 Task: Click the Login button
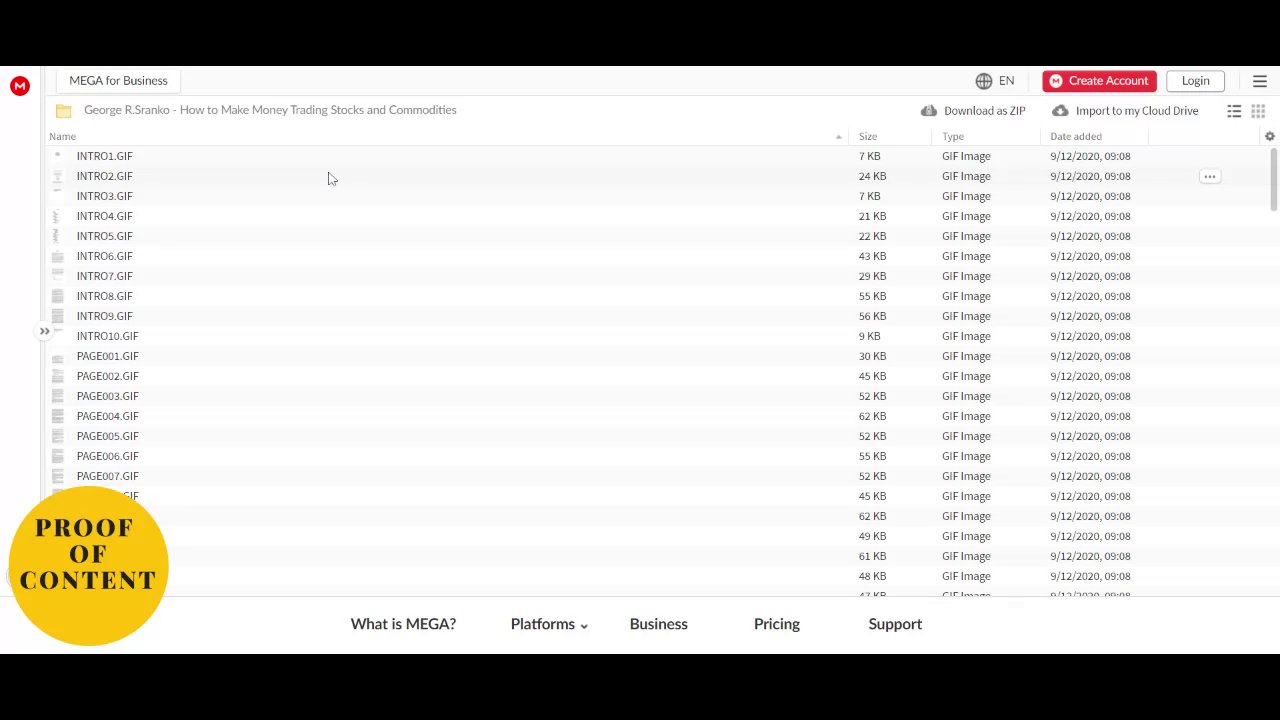1195,81
